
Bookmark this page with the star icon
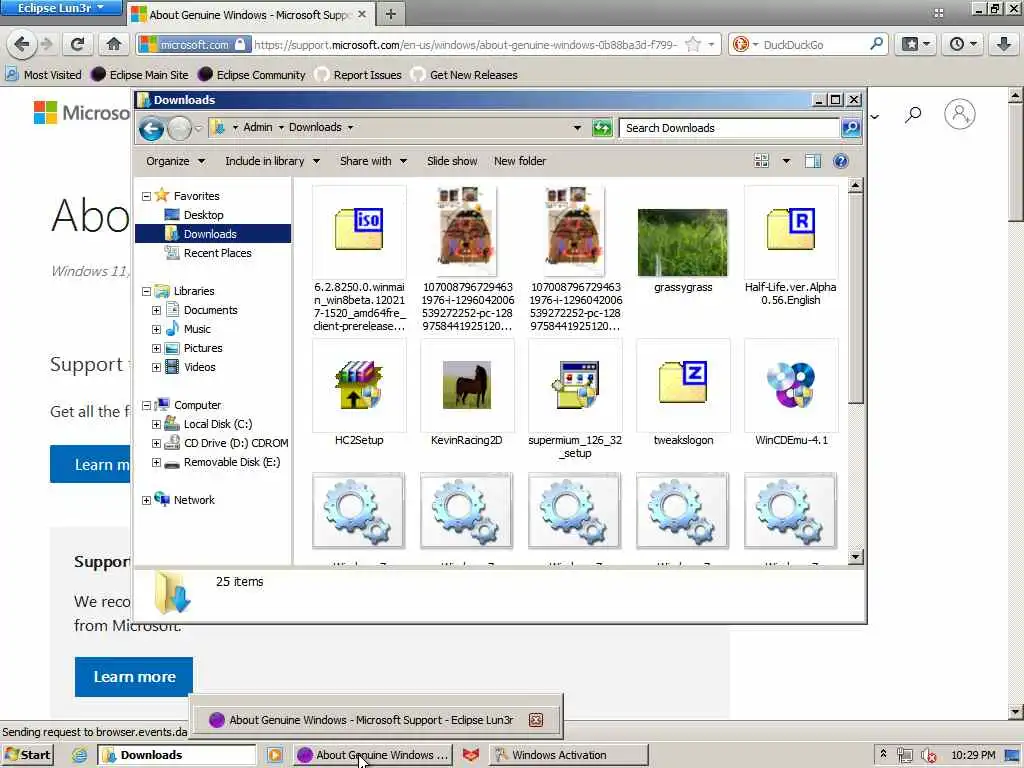pyautogui.click(x=693, y=44)
